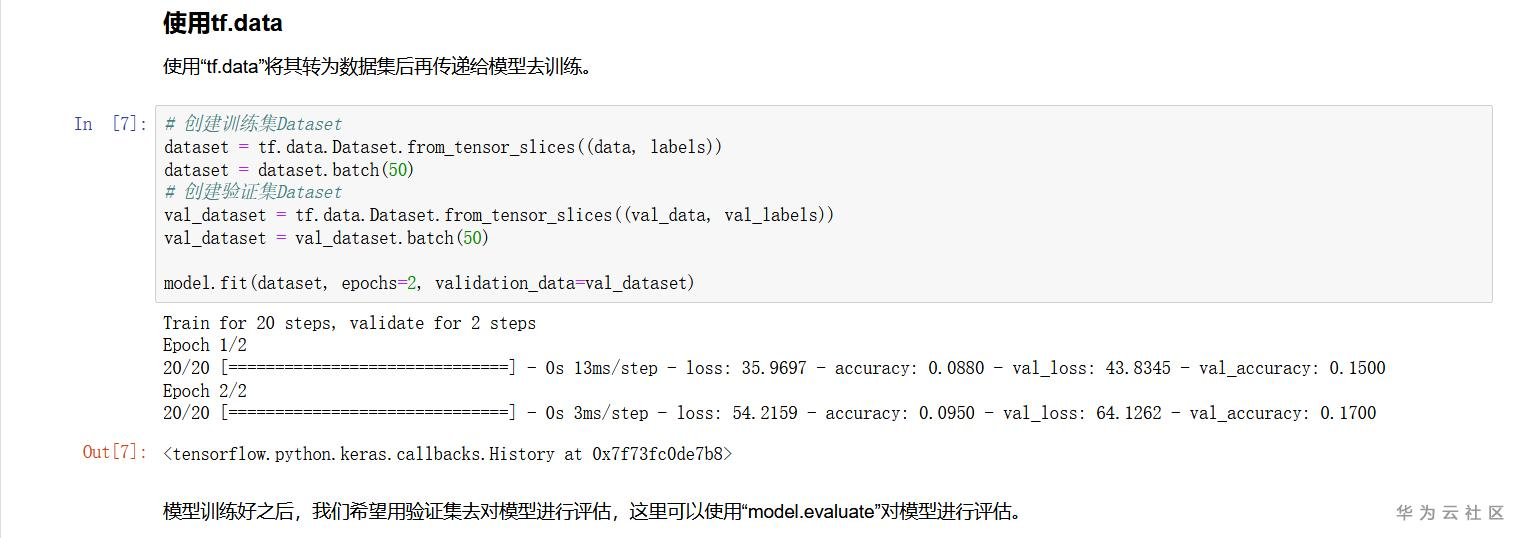Click the 'Train for 20 steps' output line
1517x538 pixels.
pyautogui.click(x=349, y=323)
